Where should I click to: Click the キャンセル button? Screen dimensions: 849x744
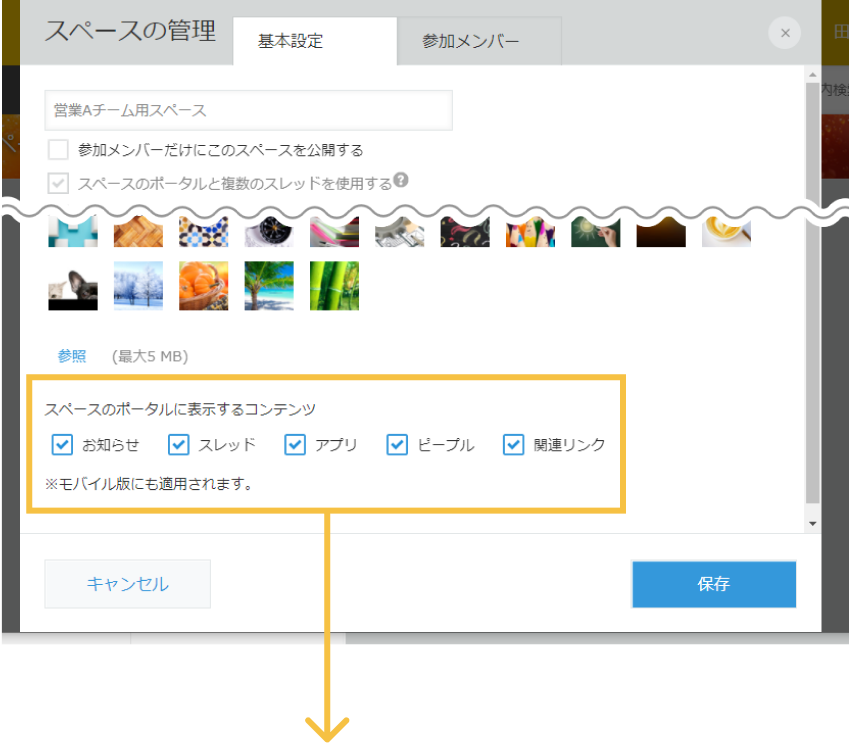127,584
